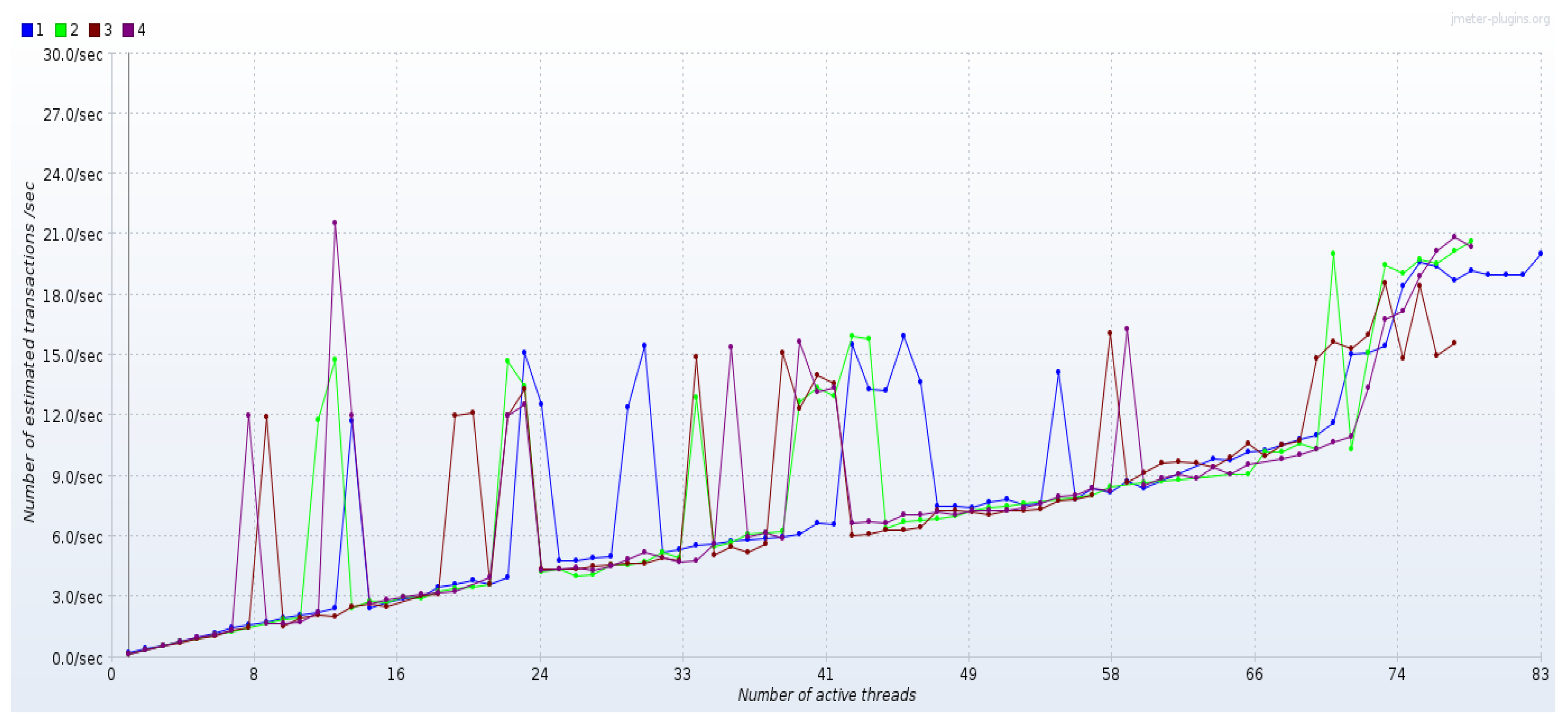Click the purple legend swatch for series 4
1568x725 pixels.
[x=129, y=30]
